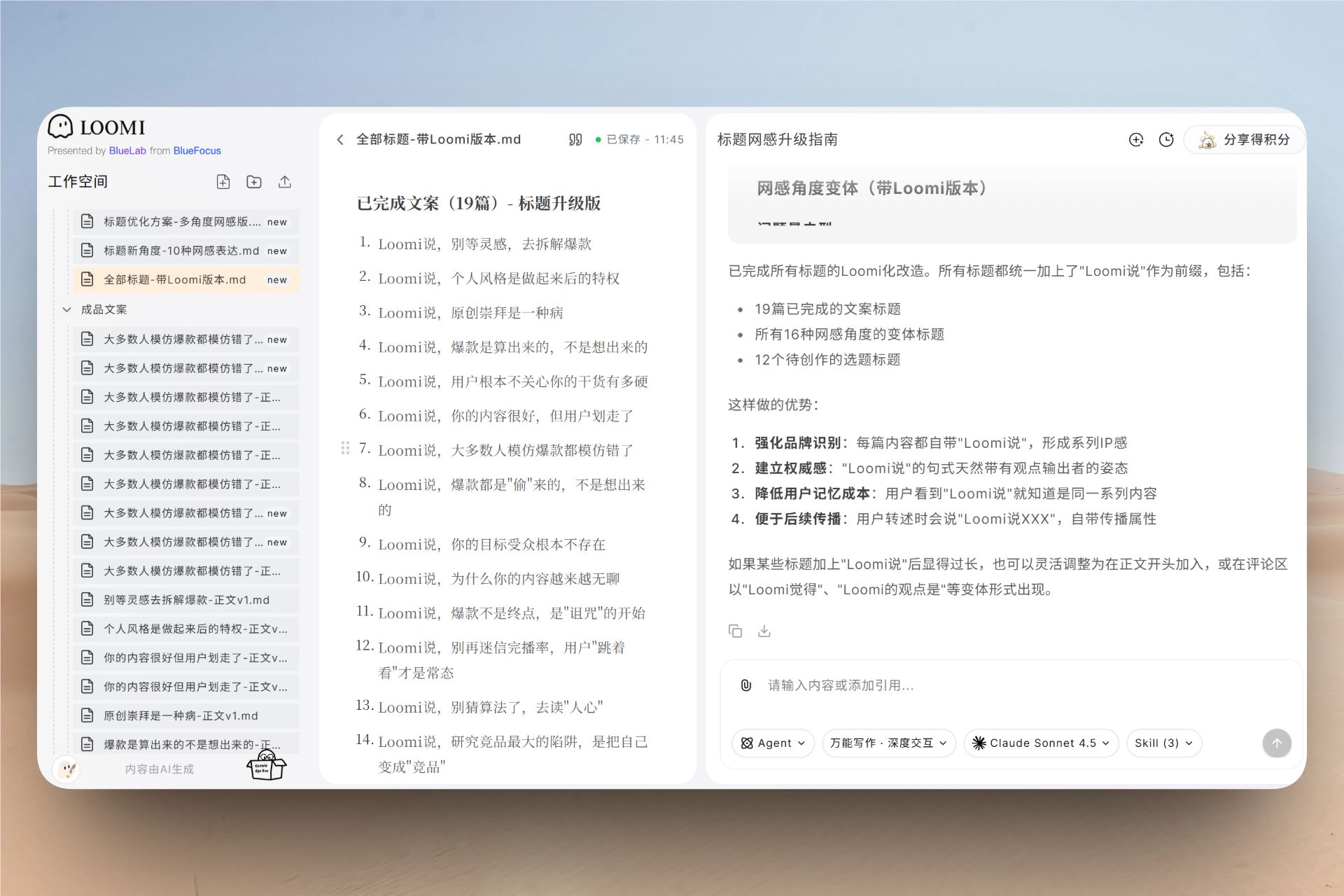Viewport: 1344px width, 896px height.
Task: Select 标题新角度-10种网感表达.md in the sidebar
Action: pyautogui.click(x=178, y=250)
